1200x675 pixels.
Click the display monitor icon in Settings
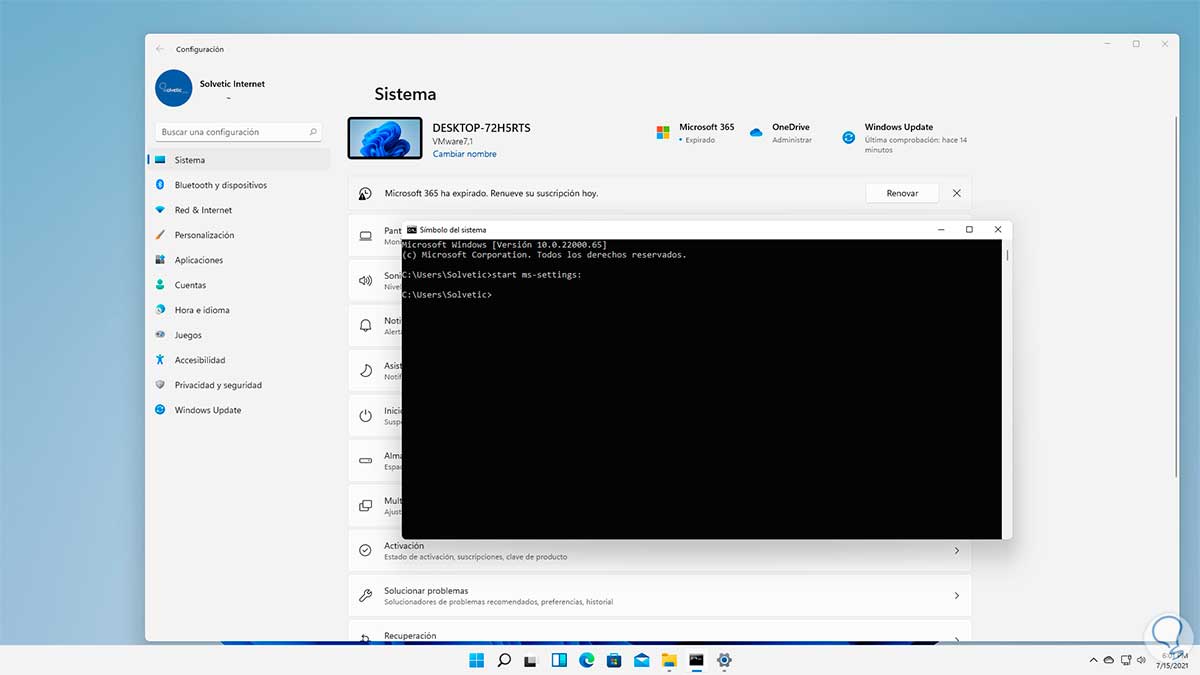(365, 236)
